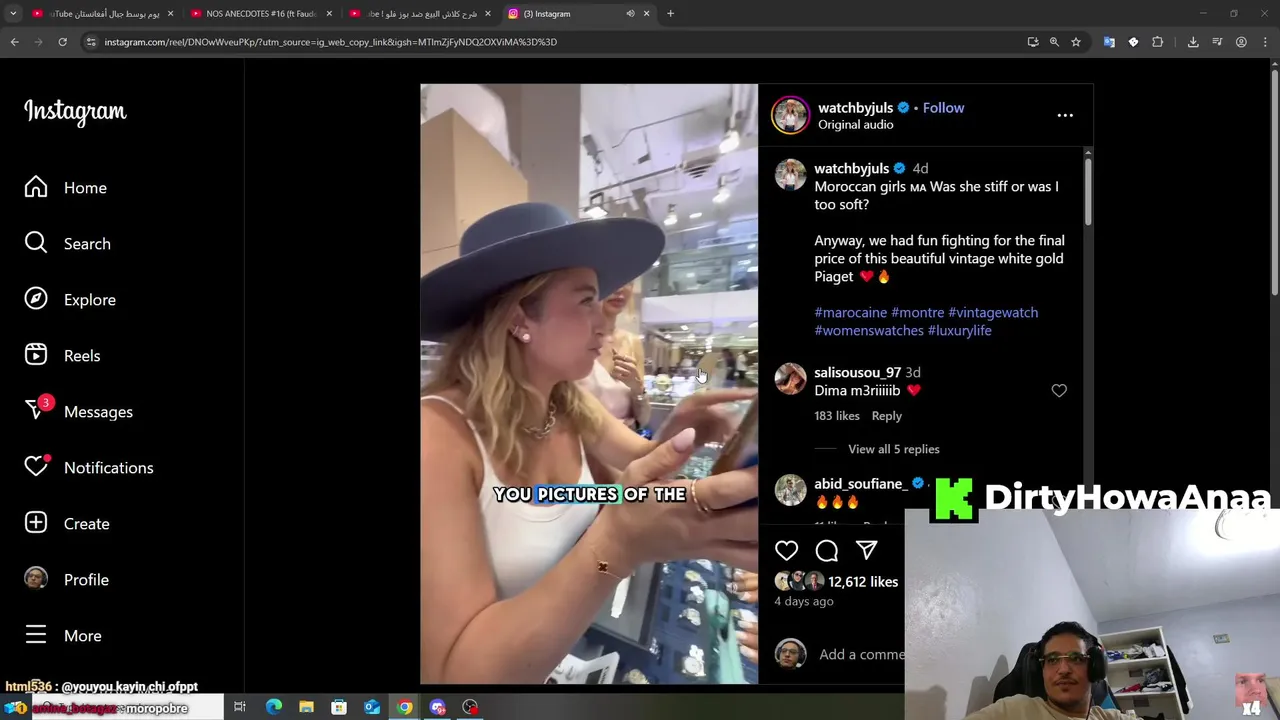View the 183 likes on comment
Image resolution: width=1280 pixels, height=720 pixels.
836,416
